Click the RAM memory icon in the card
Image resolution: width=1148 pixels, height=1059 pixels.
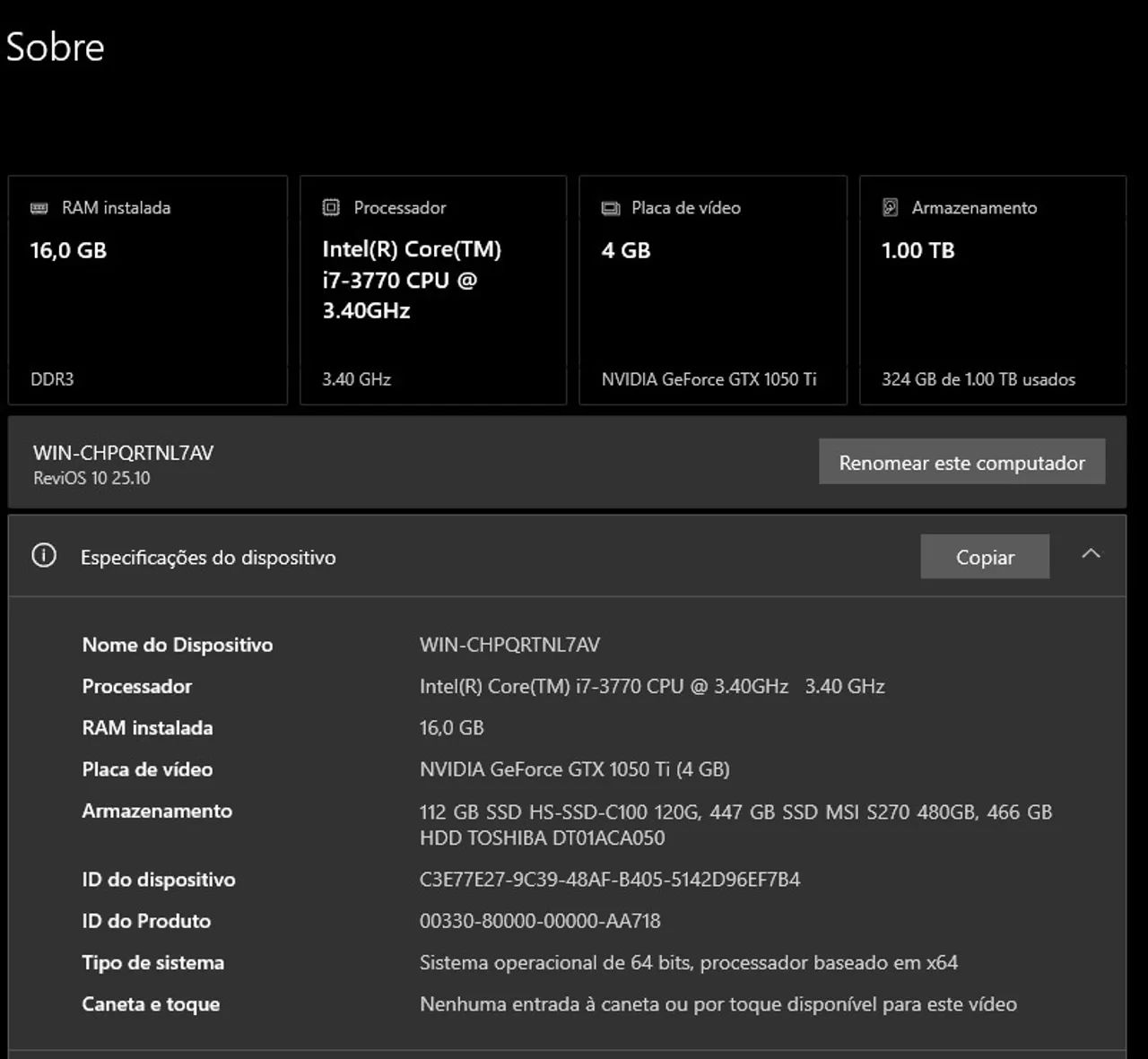coord(39,208)
